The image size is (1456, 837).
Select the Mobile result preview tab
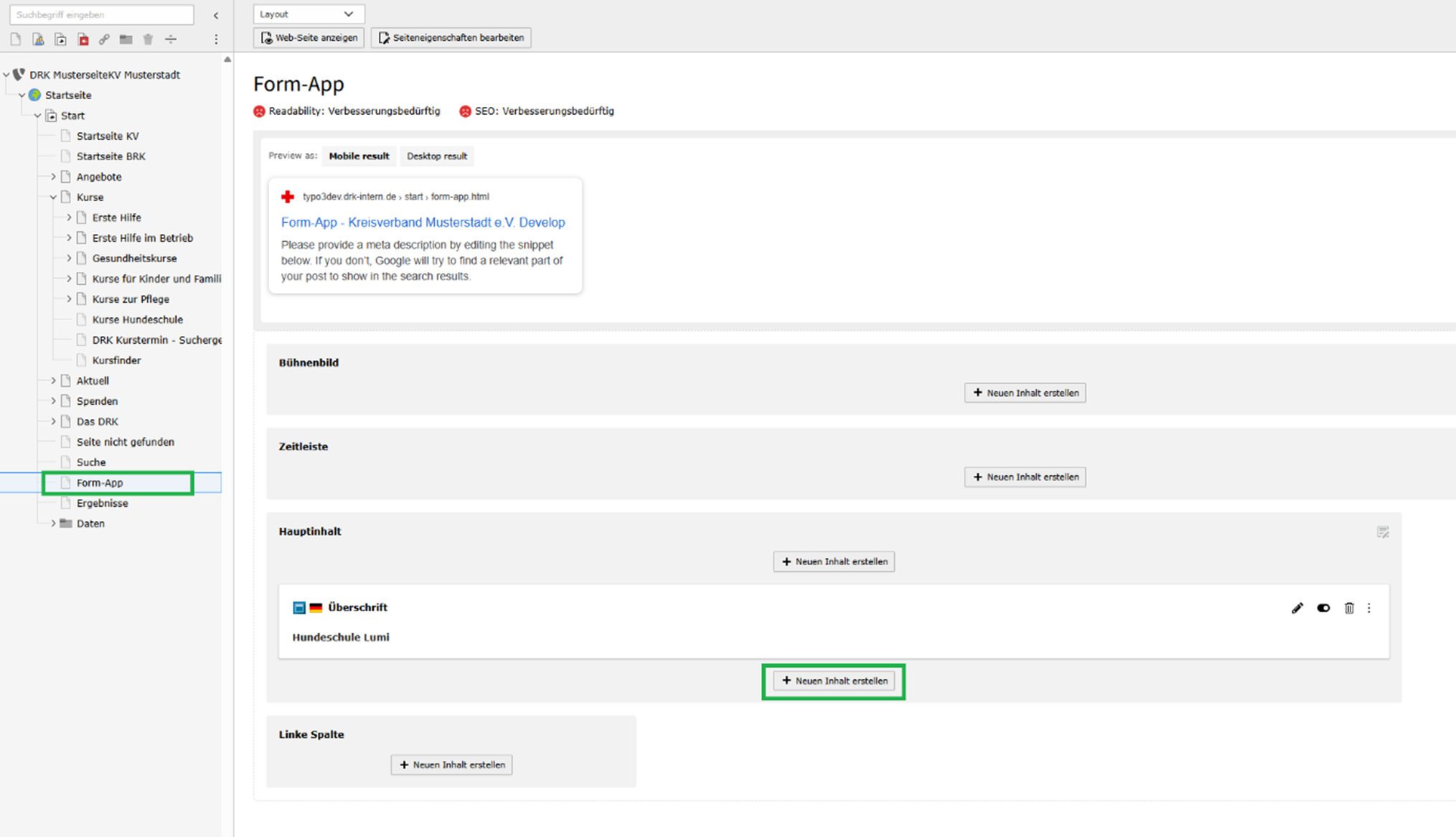[359, 156]
